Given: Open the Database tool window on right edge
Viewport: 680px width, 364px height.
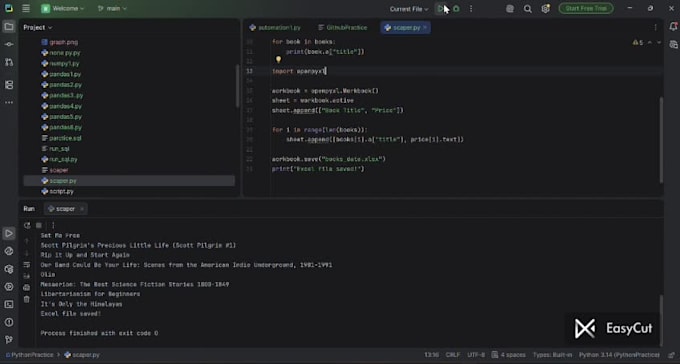Looking at the screenshot, I should (673, 45).
